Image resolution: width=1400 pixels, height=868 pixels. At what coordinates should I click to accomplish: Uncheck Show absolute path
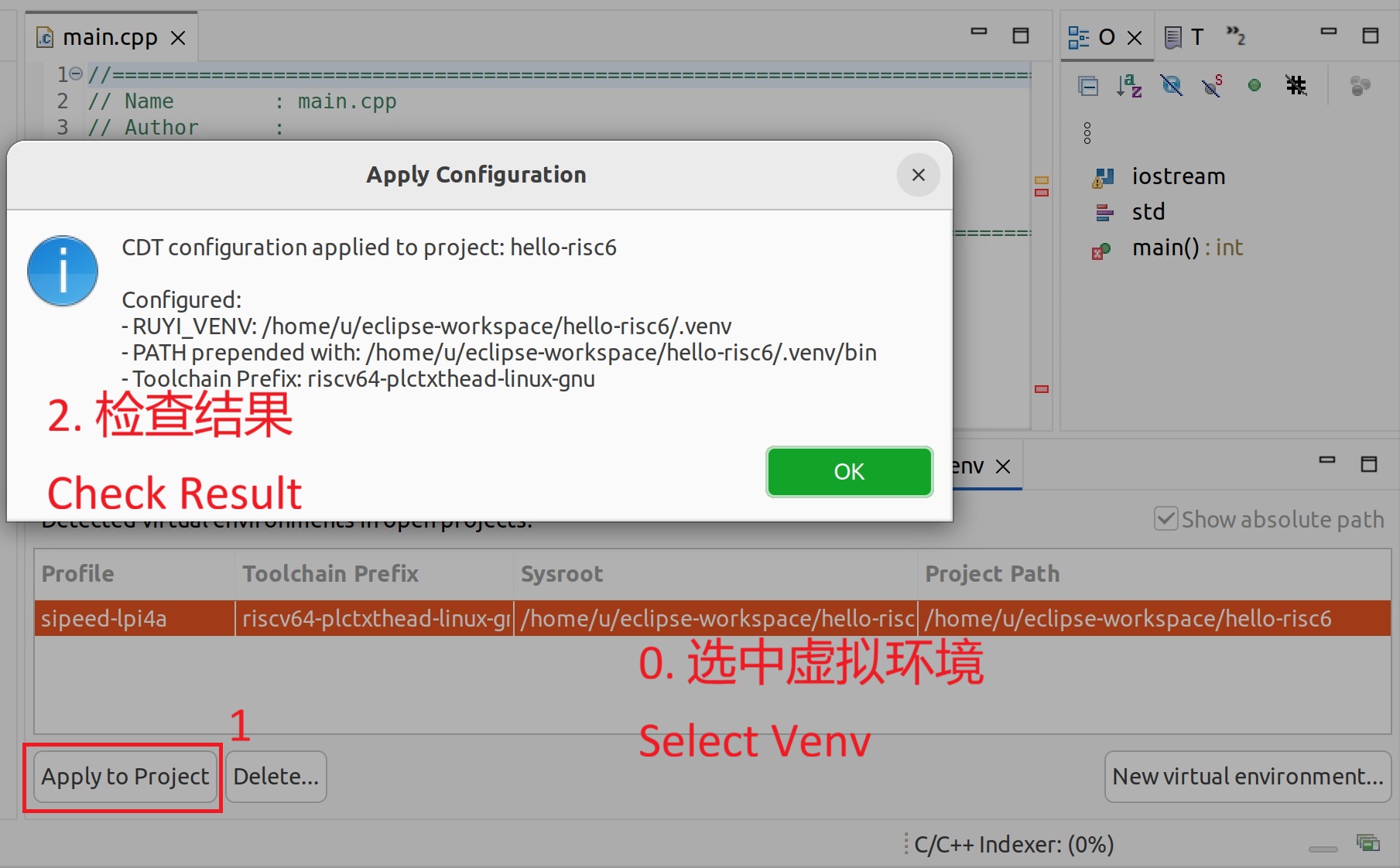[x=1166, y=518]
